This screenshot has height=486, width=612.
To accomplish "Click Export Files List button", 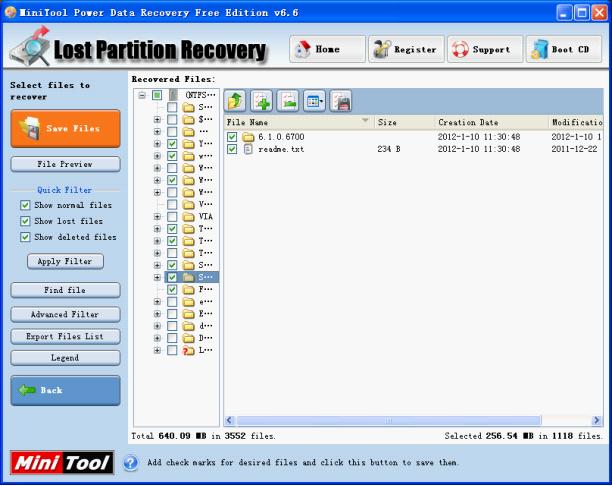I will click(66, 336).
